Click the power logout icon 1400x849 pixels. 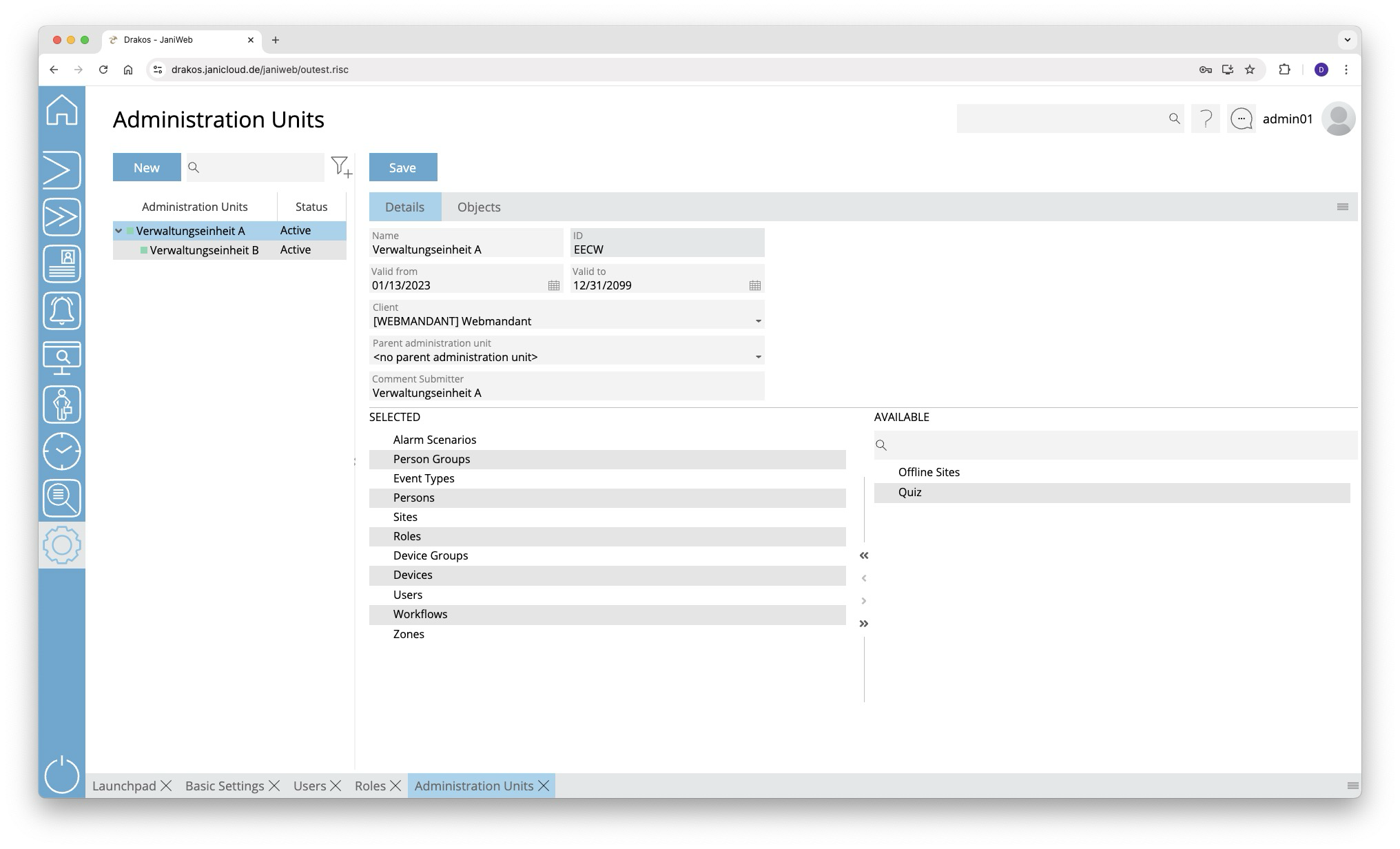[62, 775]
